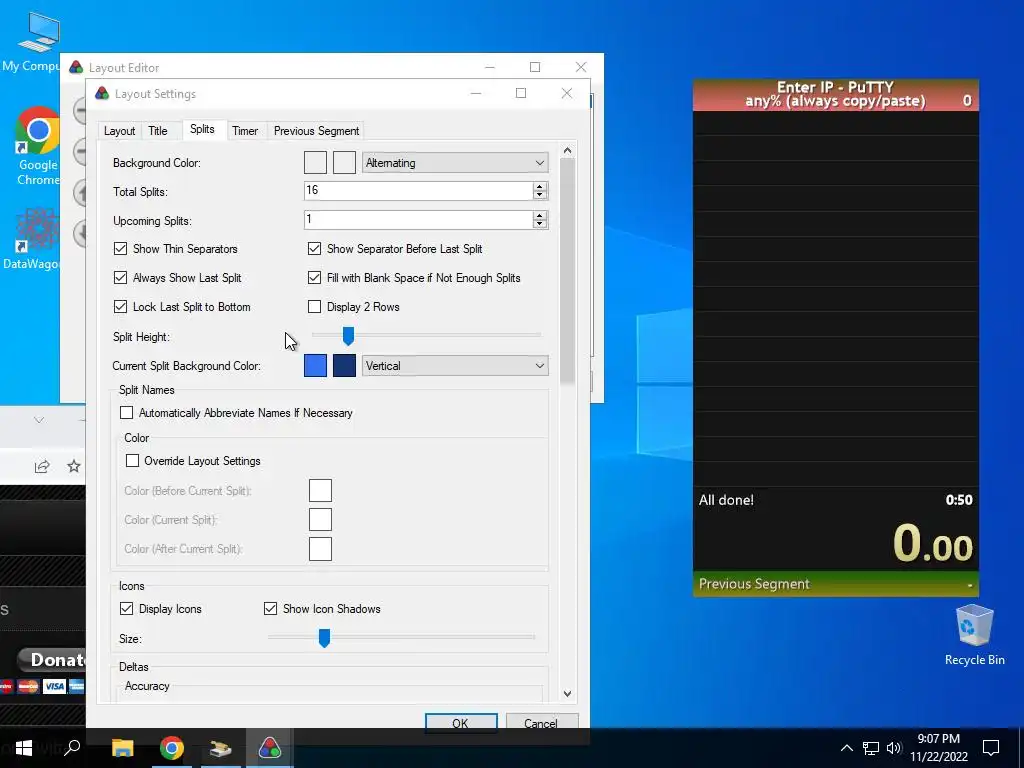The image size is (1024, 768).
Task: Click the icon Size slider handle
Action: coord(324,638)
